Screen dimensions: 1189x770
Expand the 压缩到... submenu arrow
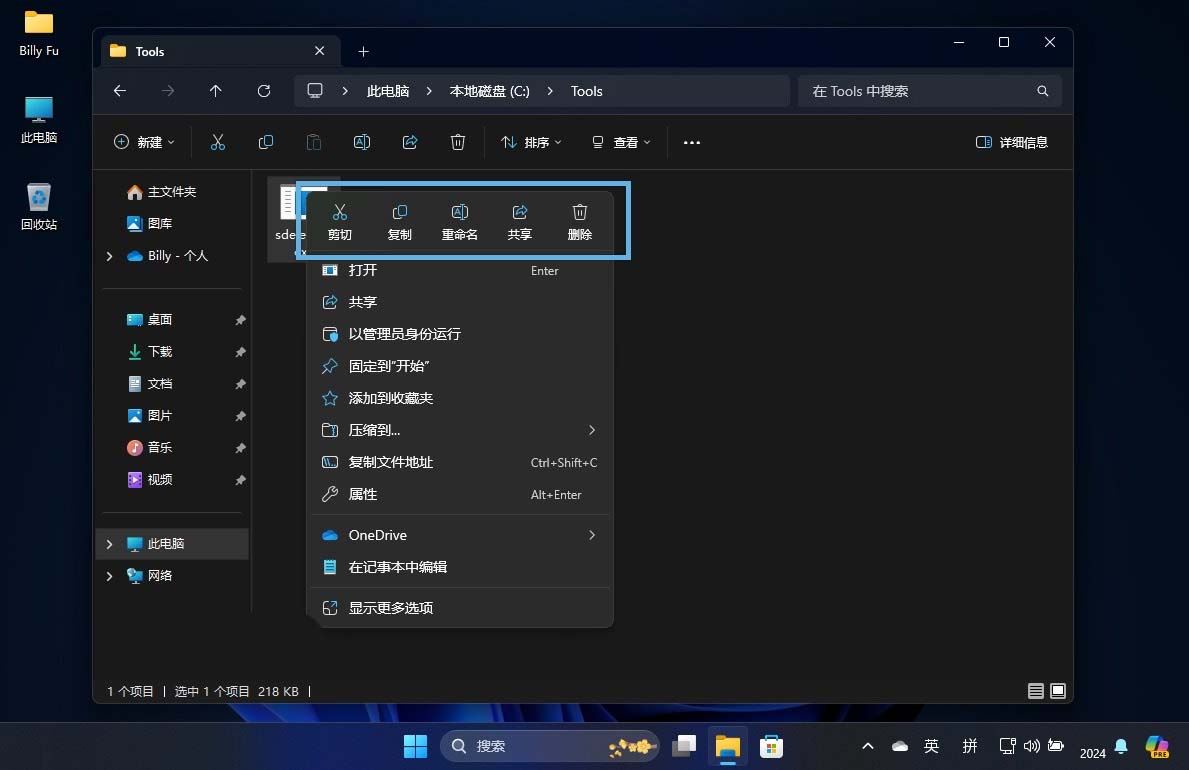pos(591,430)
